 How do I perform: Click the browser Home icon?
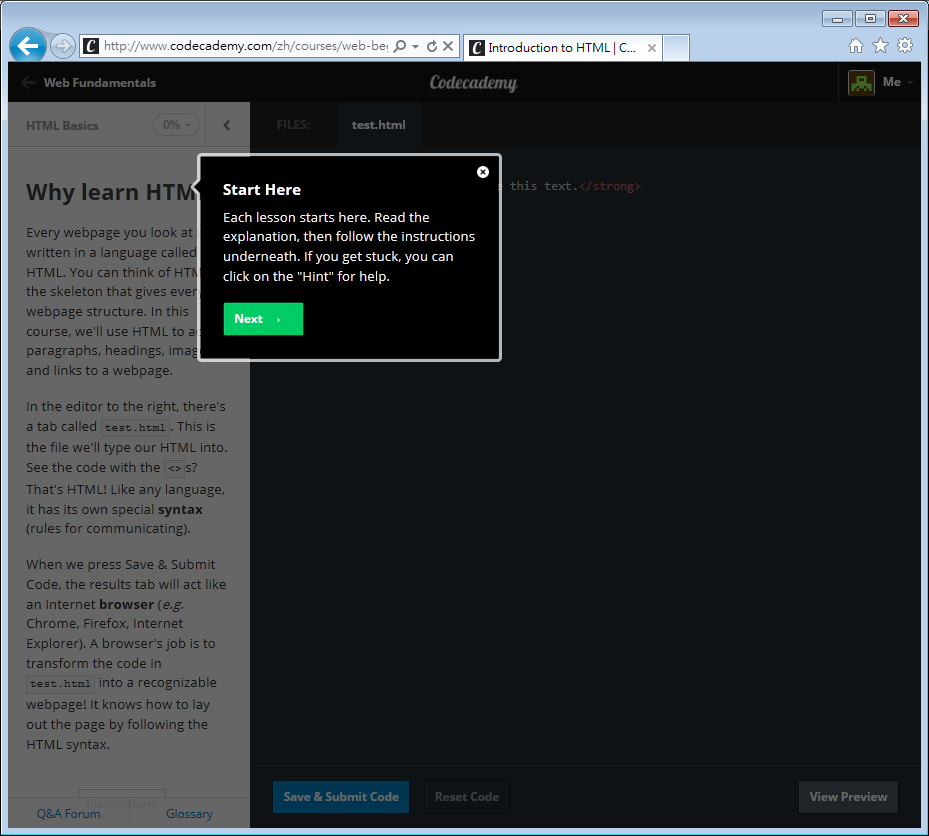pos(856,46)
